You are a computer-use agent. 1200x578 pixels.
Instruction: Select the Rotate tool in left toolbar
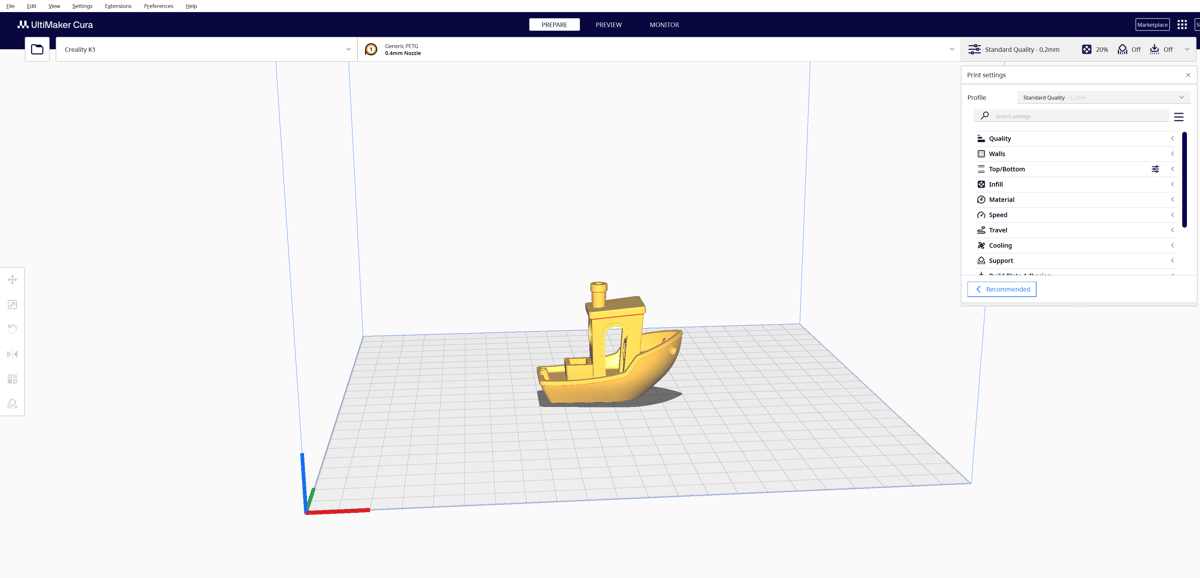click(x=12, y=329)
